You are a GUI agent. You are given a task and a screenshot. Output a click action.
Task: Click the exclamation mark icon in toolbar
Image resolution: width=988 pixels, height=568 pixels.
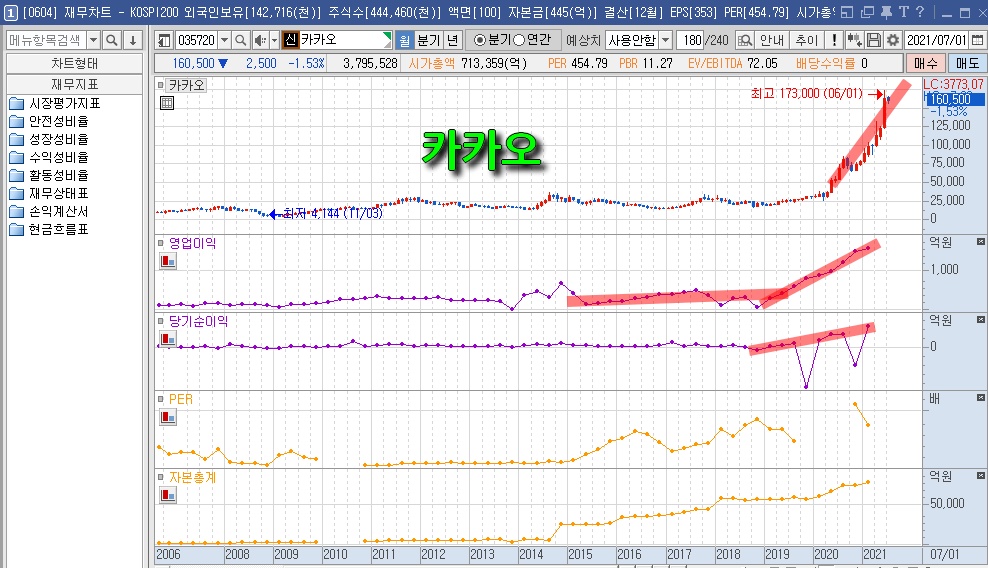[x=834, y=40]
